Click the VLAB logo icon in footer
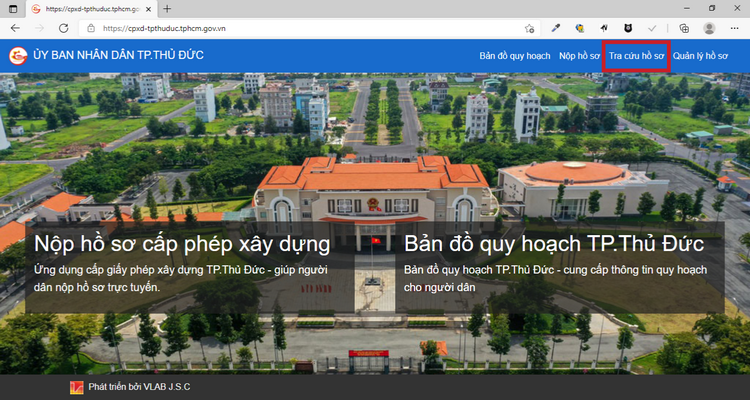 (77, 387)
